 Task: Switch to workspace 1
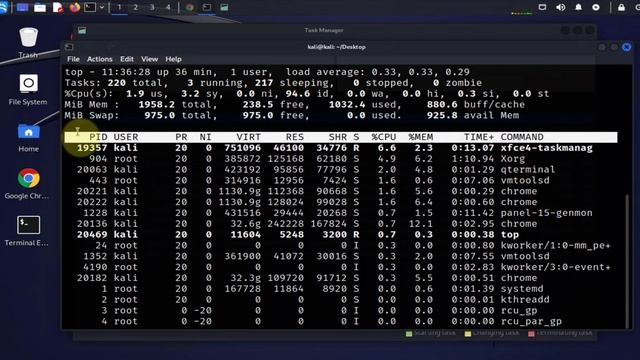(x=119, y=7)
